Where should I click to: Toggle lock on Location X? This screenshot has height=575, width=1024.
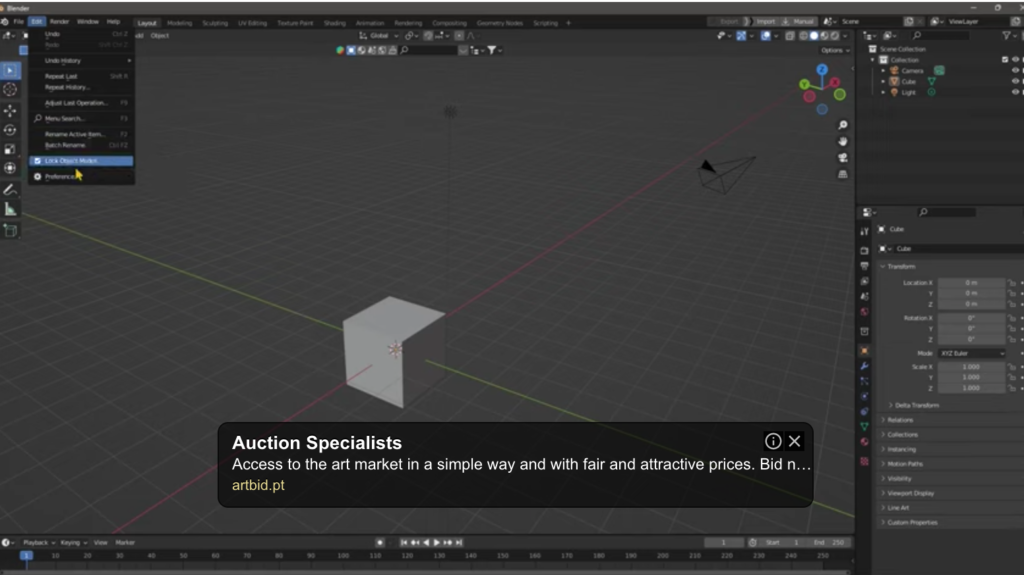point(1012,283)
